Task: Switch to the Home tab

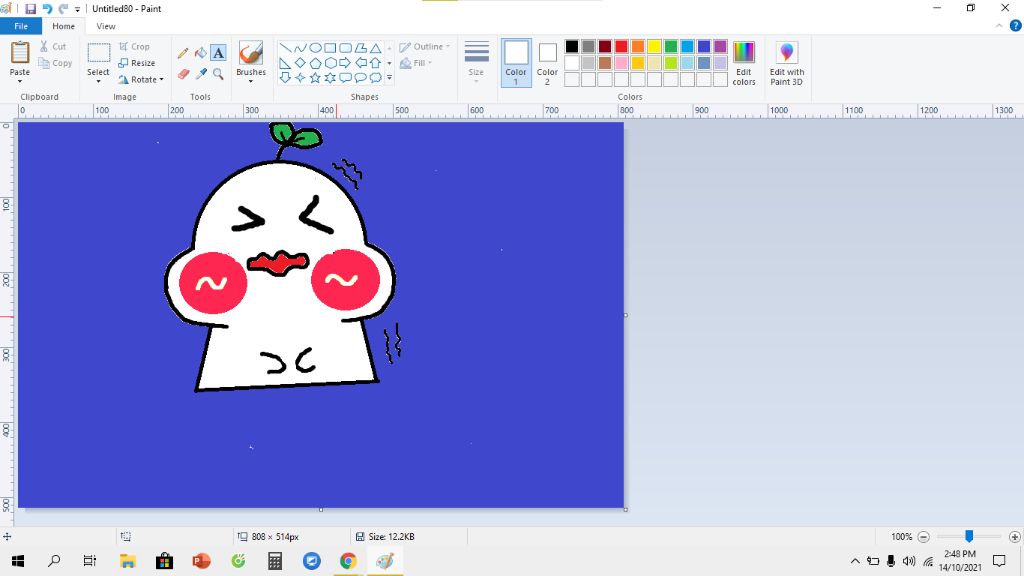Action: (x=63, y=26)
